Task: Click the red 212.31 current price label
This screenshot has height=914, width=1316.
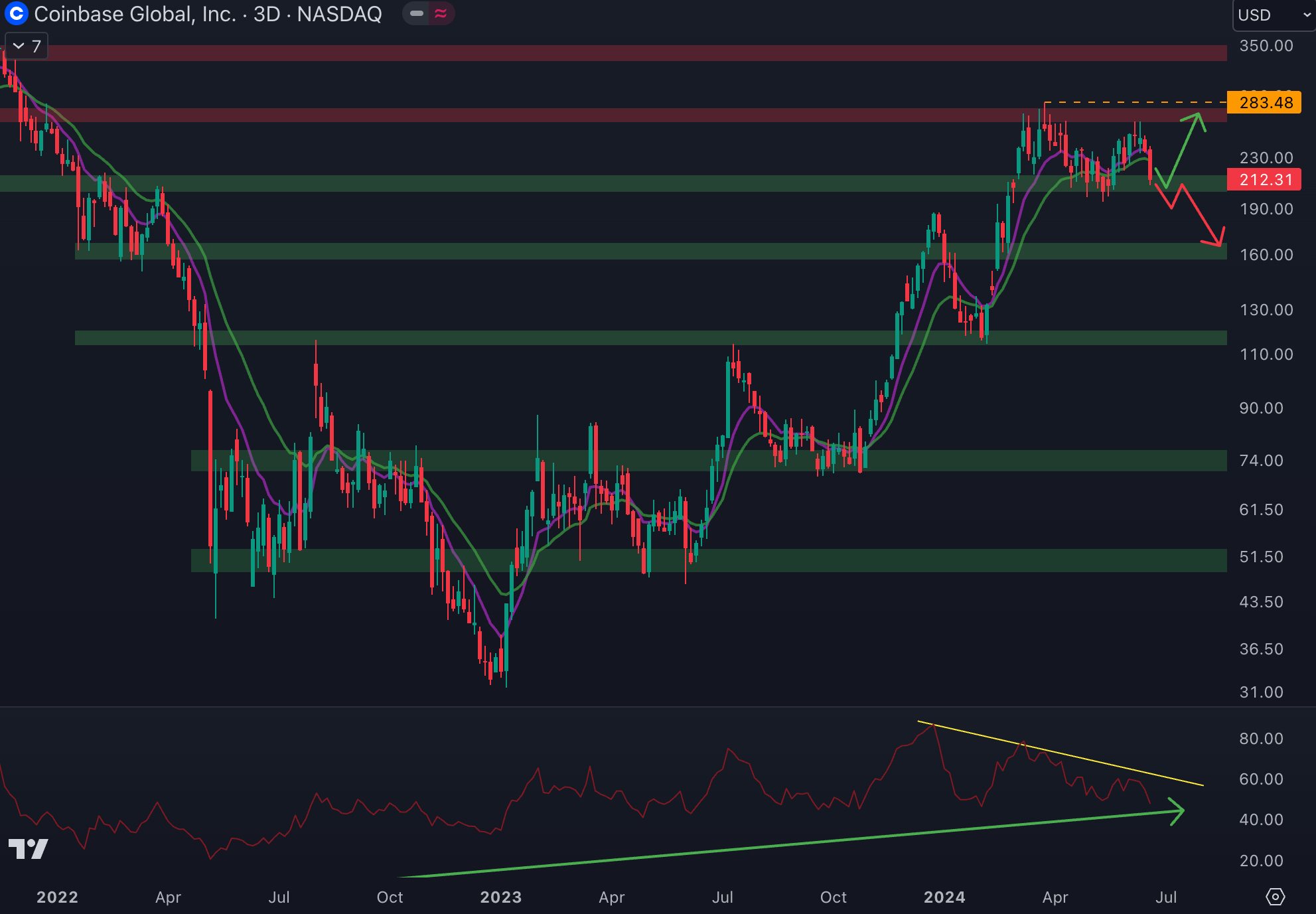Action: pos(1264,180)
